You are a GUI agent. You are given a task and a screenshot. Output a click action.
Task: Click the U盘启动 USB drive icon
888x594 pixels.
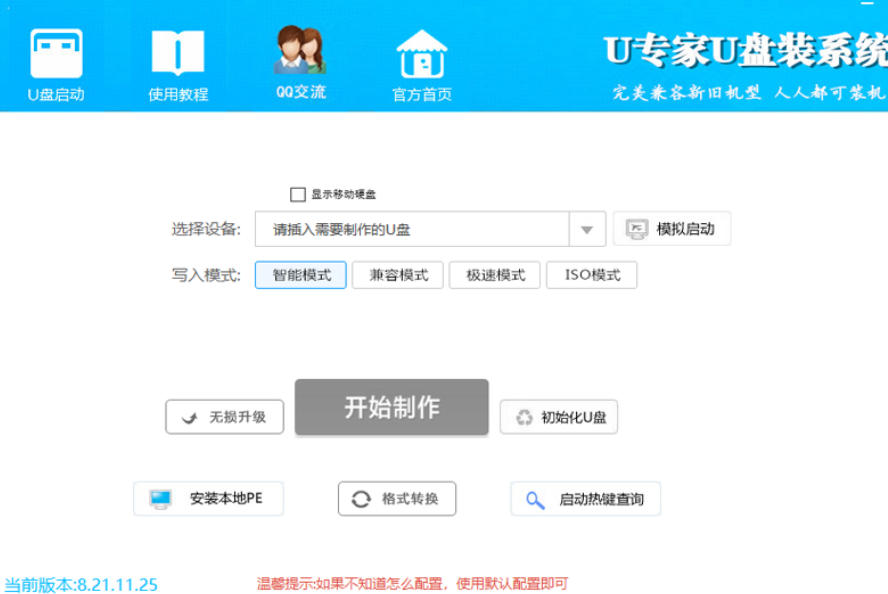click(x=55, y=55)
